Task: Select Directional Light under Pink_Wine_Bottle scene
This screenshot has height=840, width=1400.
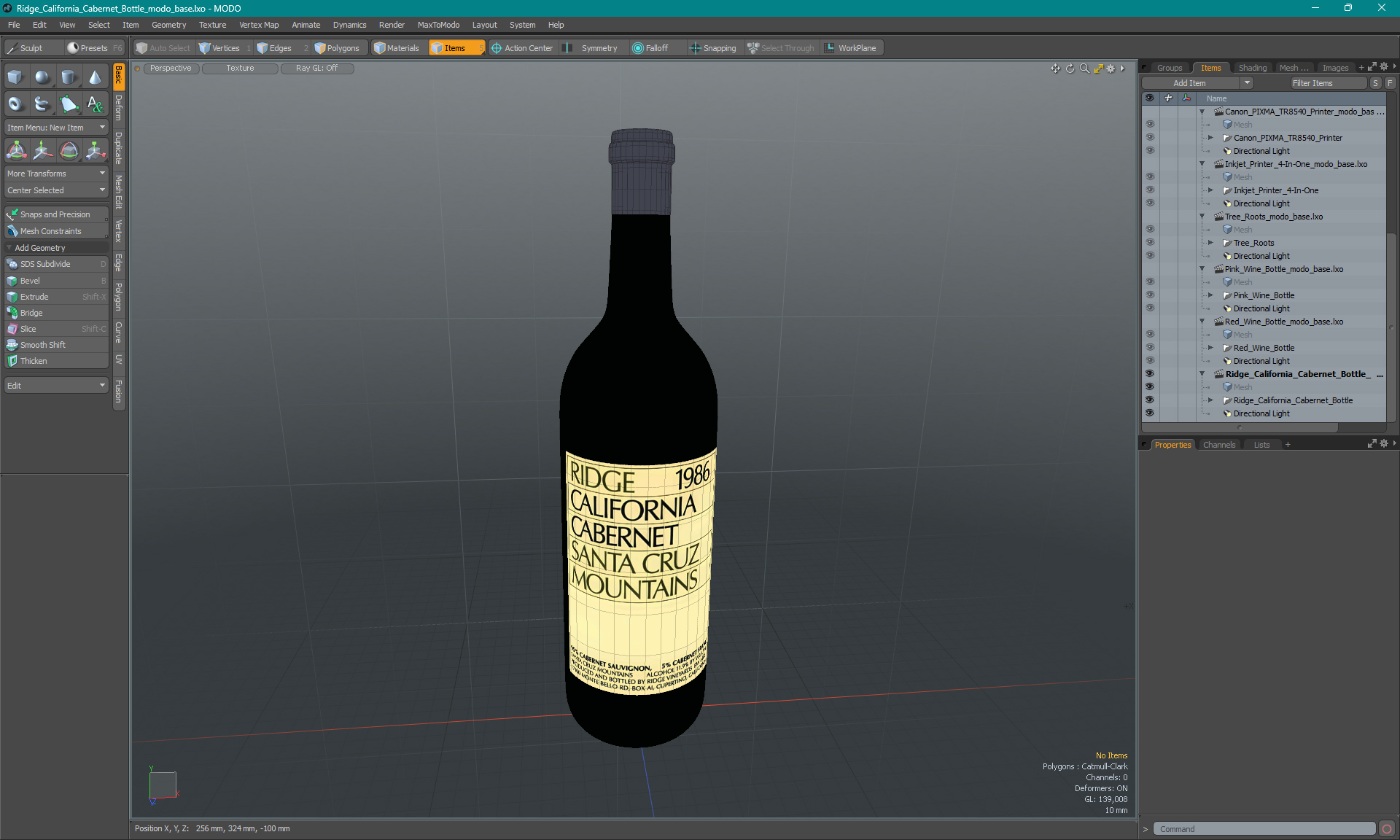Action: point(1261,308)
